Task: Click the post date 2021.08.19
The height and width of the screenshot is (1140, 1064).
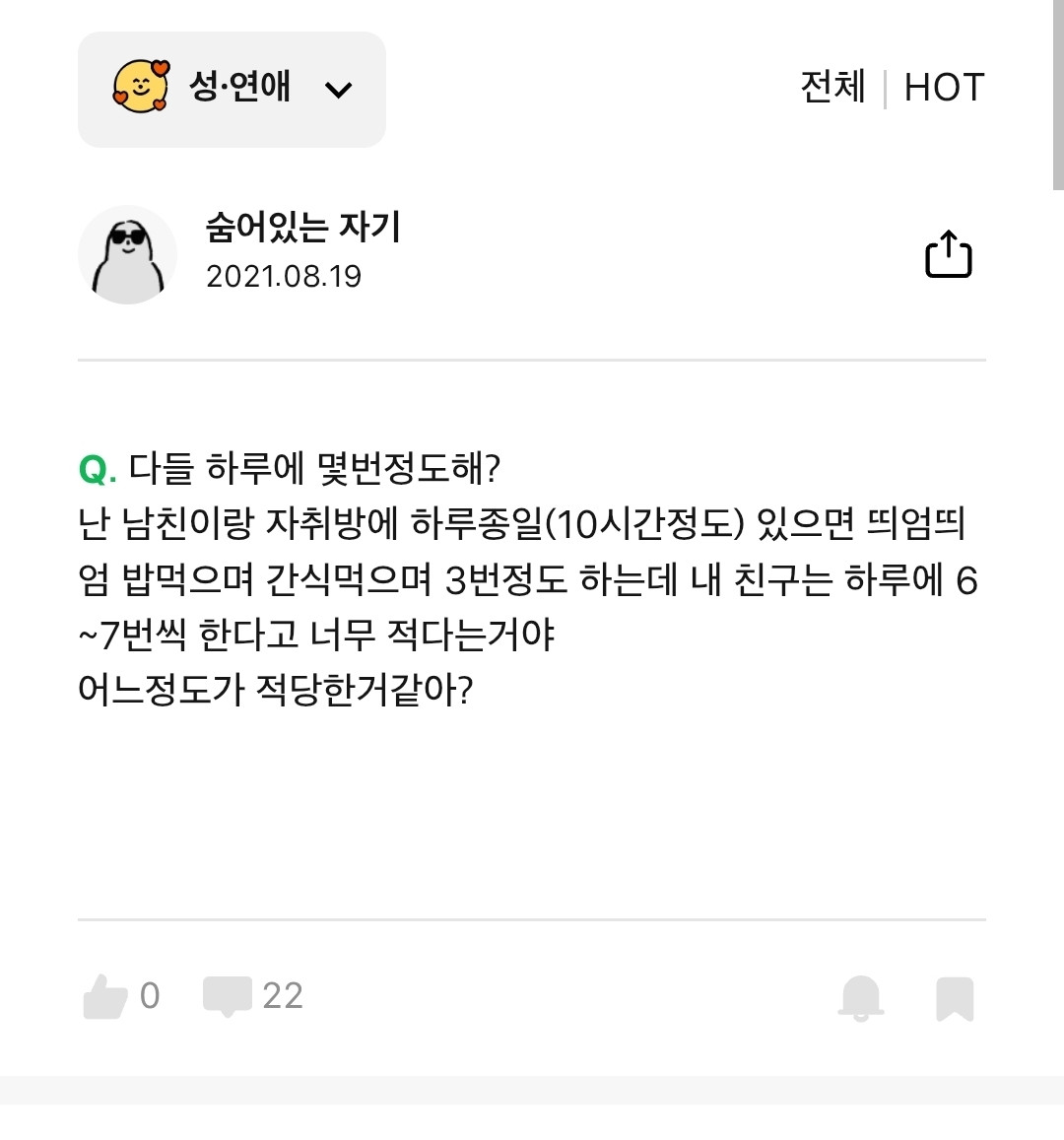Action: click(284, 277)
